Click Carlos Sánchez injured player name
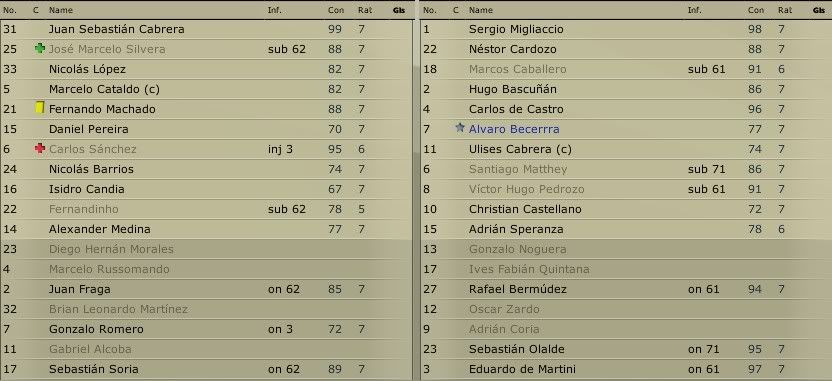Screen dimensions: 832x381 pyautogui.click(x=92, y=149)
